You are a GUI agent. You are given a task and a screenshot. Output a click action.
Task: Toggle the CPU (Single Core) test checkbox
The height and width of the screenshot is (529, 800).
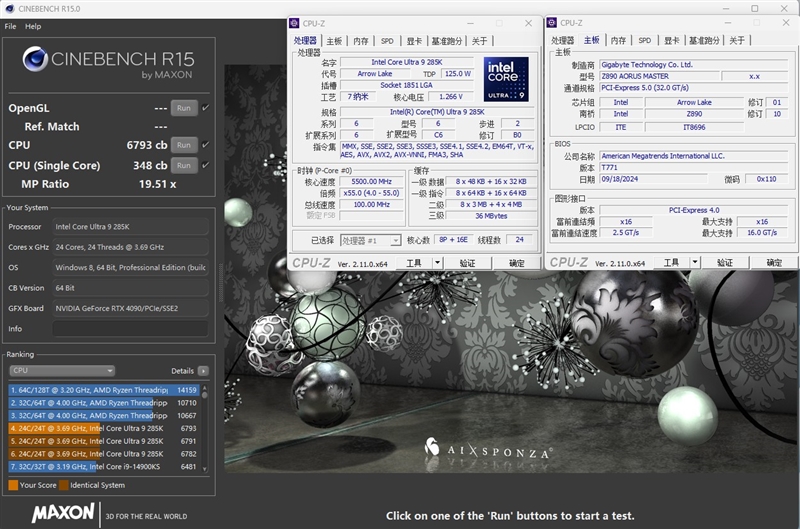206,165
